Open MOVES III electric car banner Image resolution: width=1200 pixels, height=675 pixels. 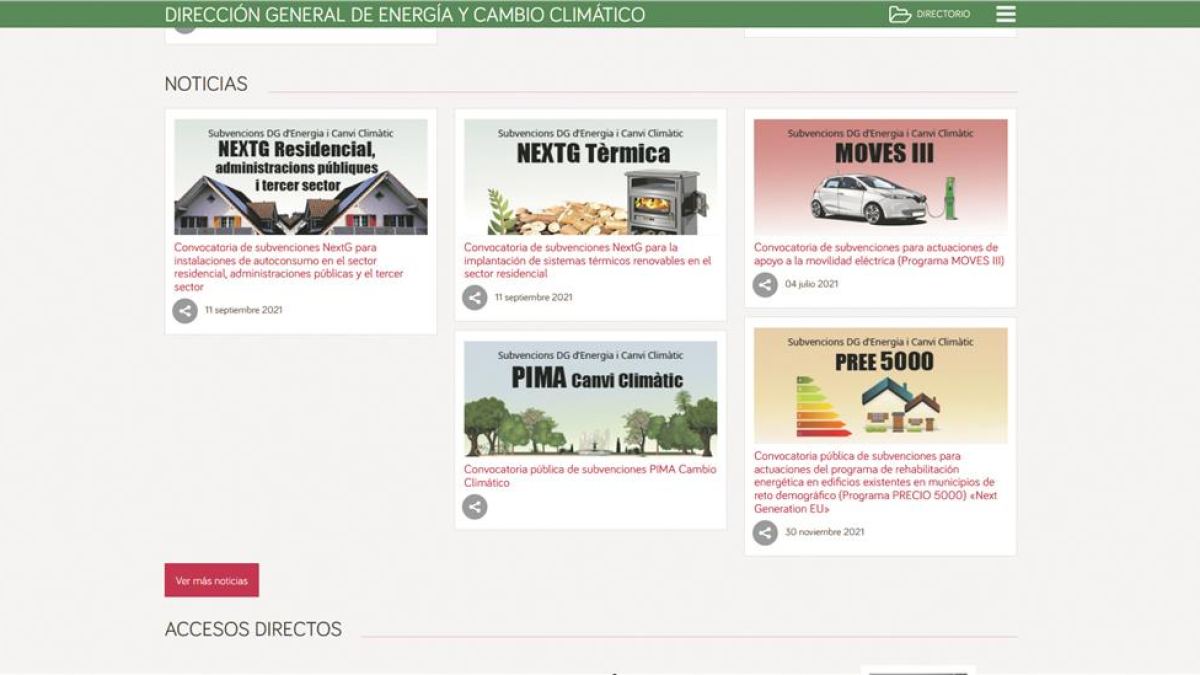880,177
